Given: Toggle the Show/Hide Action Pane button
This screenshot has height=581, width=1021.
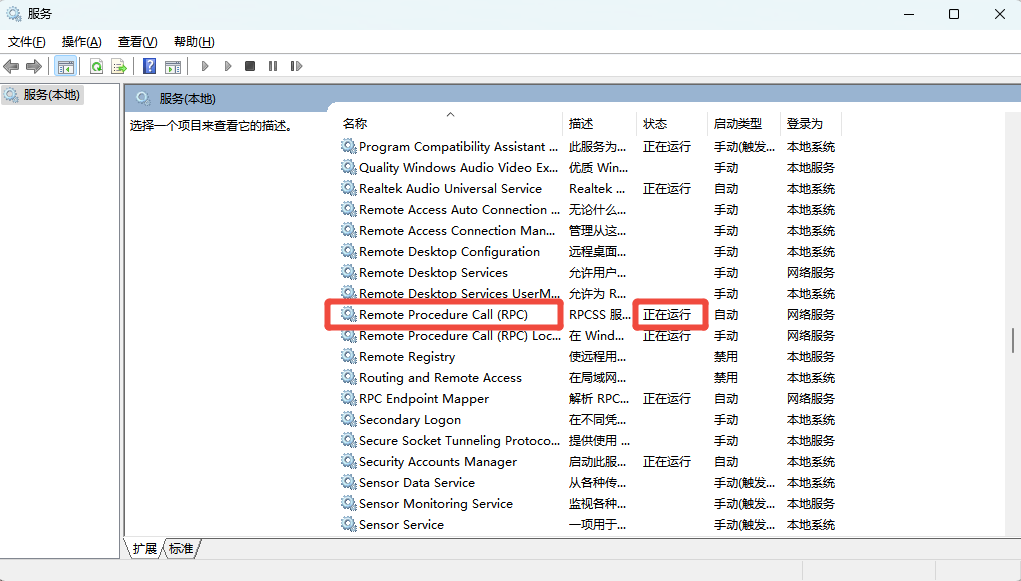Looking at the screenshot, I should pos(173,66).
